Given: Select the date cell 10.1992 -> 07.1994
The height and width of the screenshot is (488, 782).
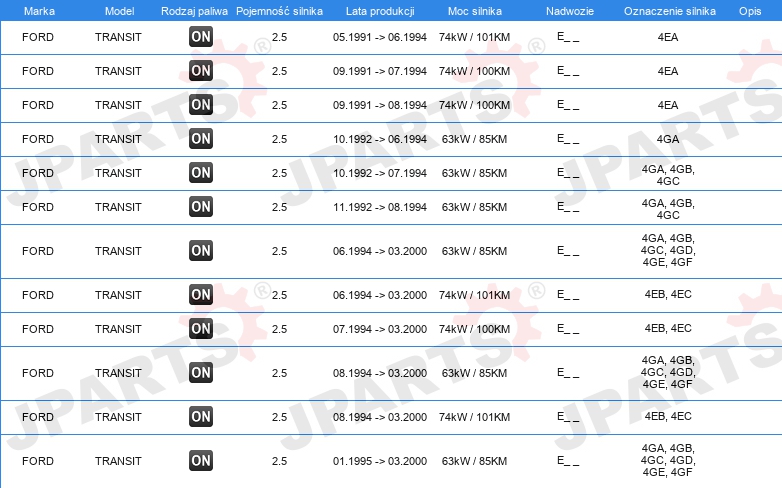Looking at the screenshot, I should click(380, 173).
